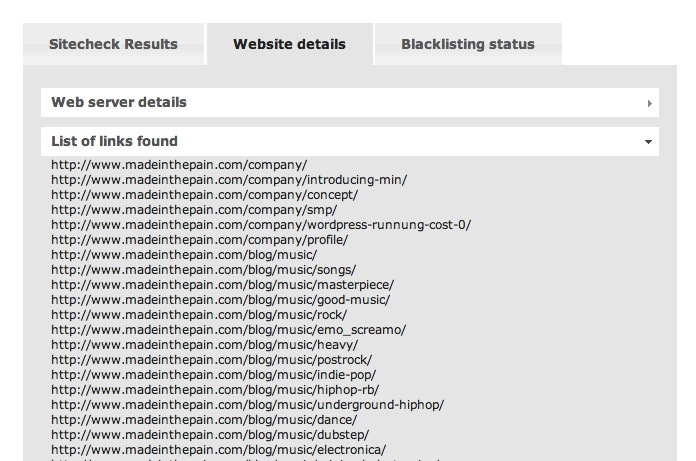Open the company/profile/ link
The height and width of the screenshot is (461, 696).
pyautogui.click(x=199, y=240)
